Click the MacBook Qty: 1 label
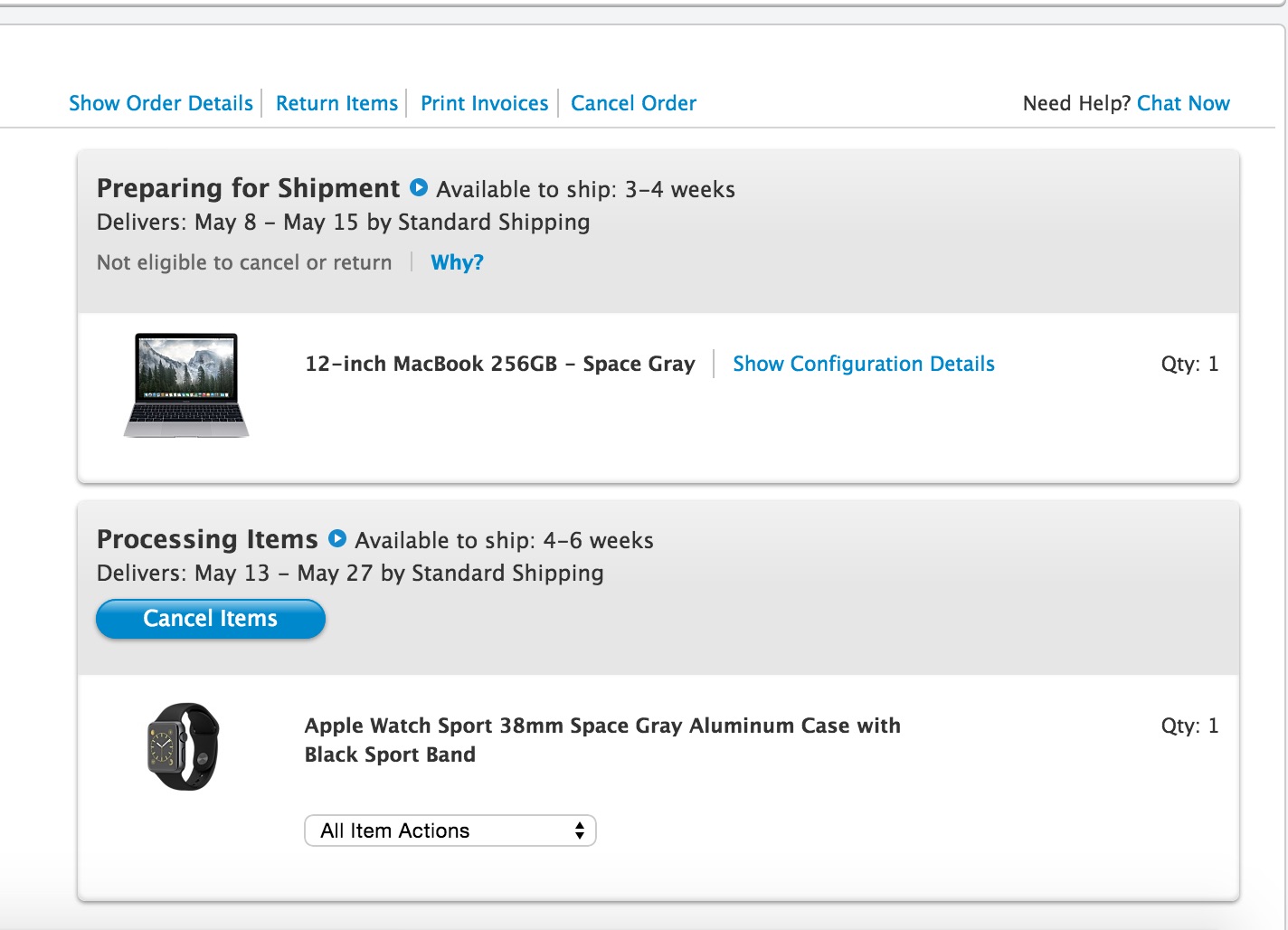Screen dimensions: 1288x930 [x=1189, y=364]
